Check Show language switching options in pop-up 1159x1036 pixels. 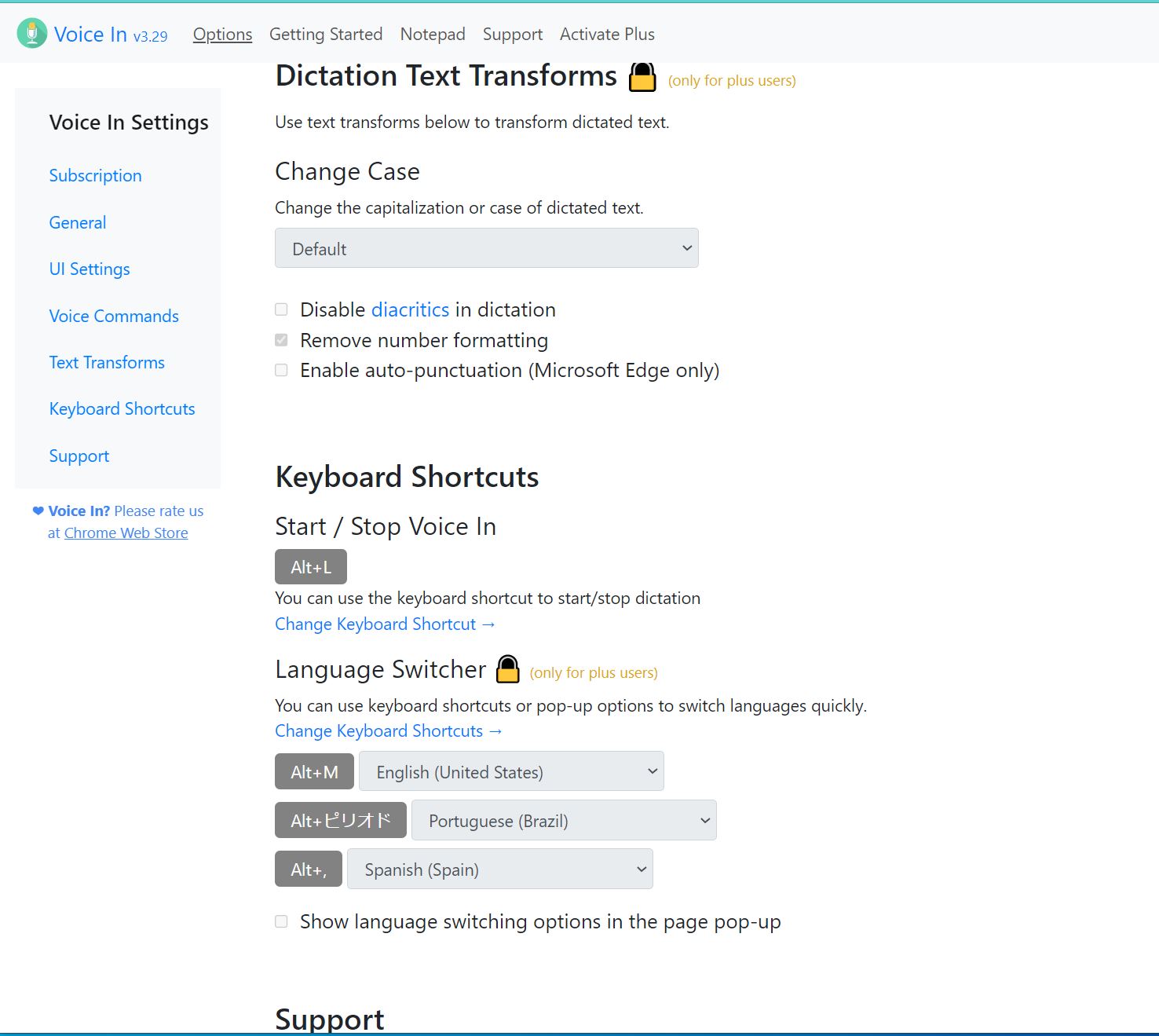pyautogui.click(x=281, y=921)
